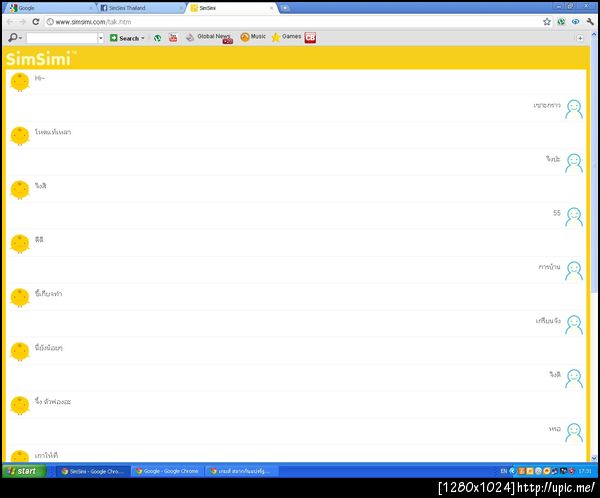Image resolution: width=600 pixels, height=498 pixels.
Task: Switch to the SimSimi Thailand Facebook tab
Action: pos(140,8)
